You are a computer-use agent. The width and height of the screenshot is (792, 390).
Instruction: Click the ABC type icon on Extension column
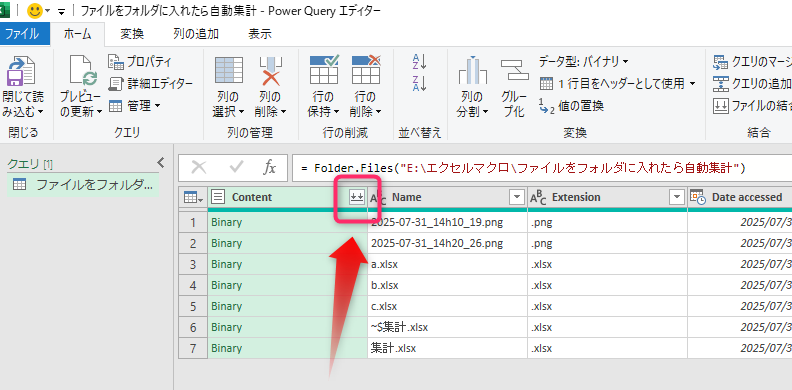pyautogui.click(x=539, y=198)
